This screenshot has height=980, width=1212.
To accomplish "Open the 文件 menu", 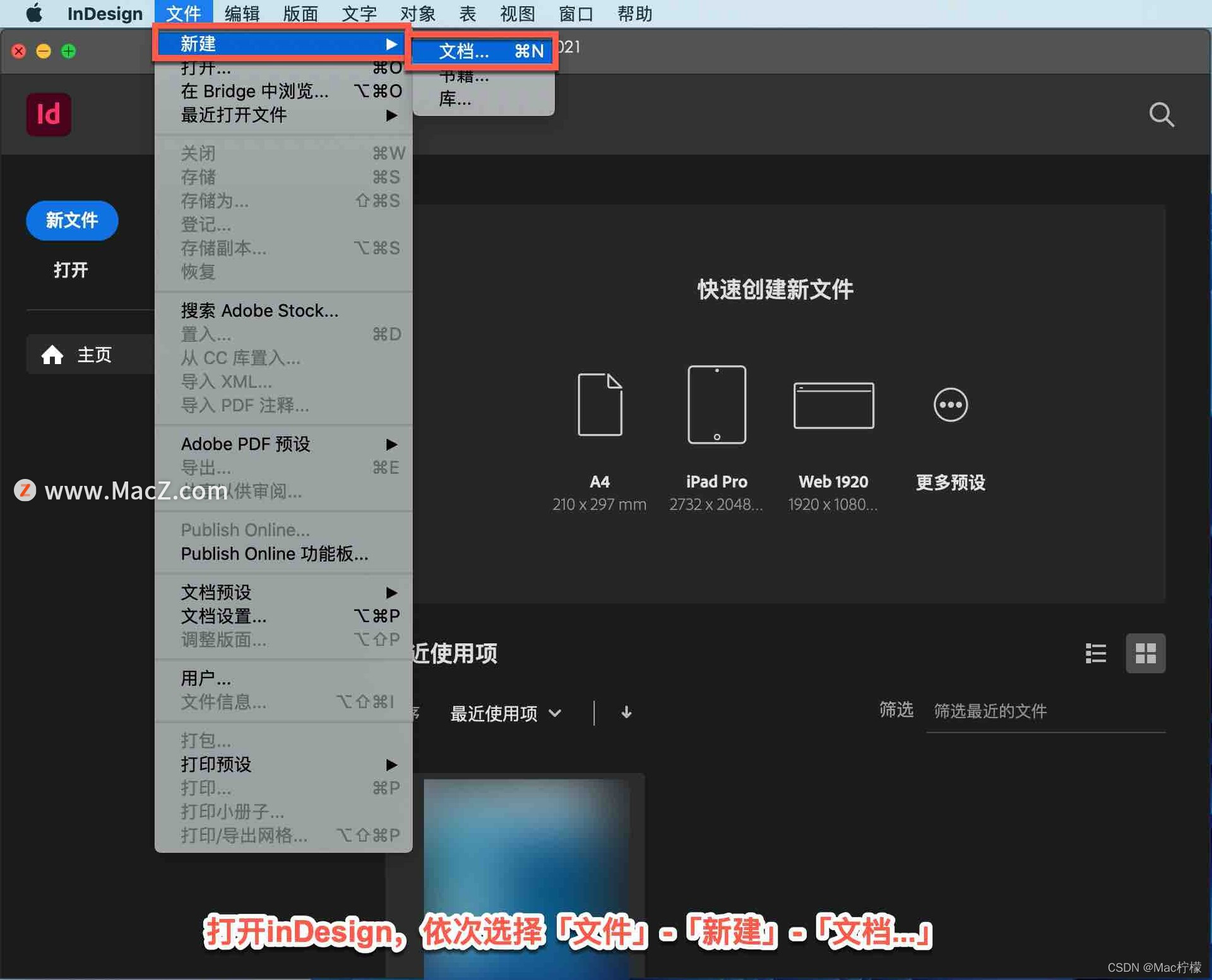I will (183, 13).
